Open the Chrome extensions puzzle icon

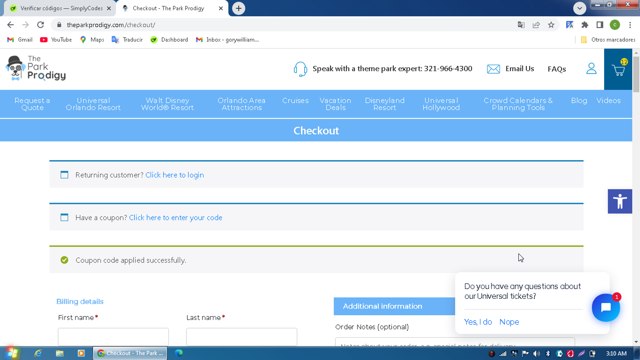pyautogui.click(x=584, y=25)
